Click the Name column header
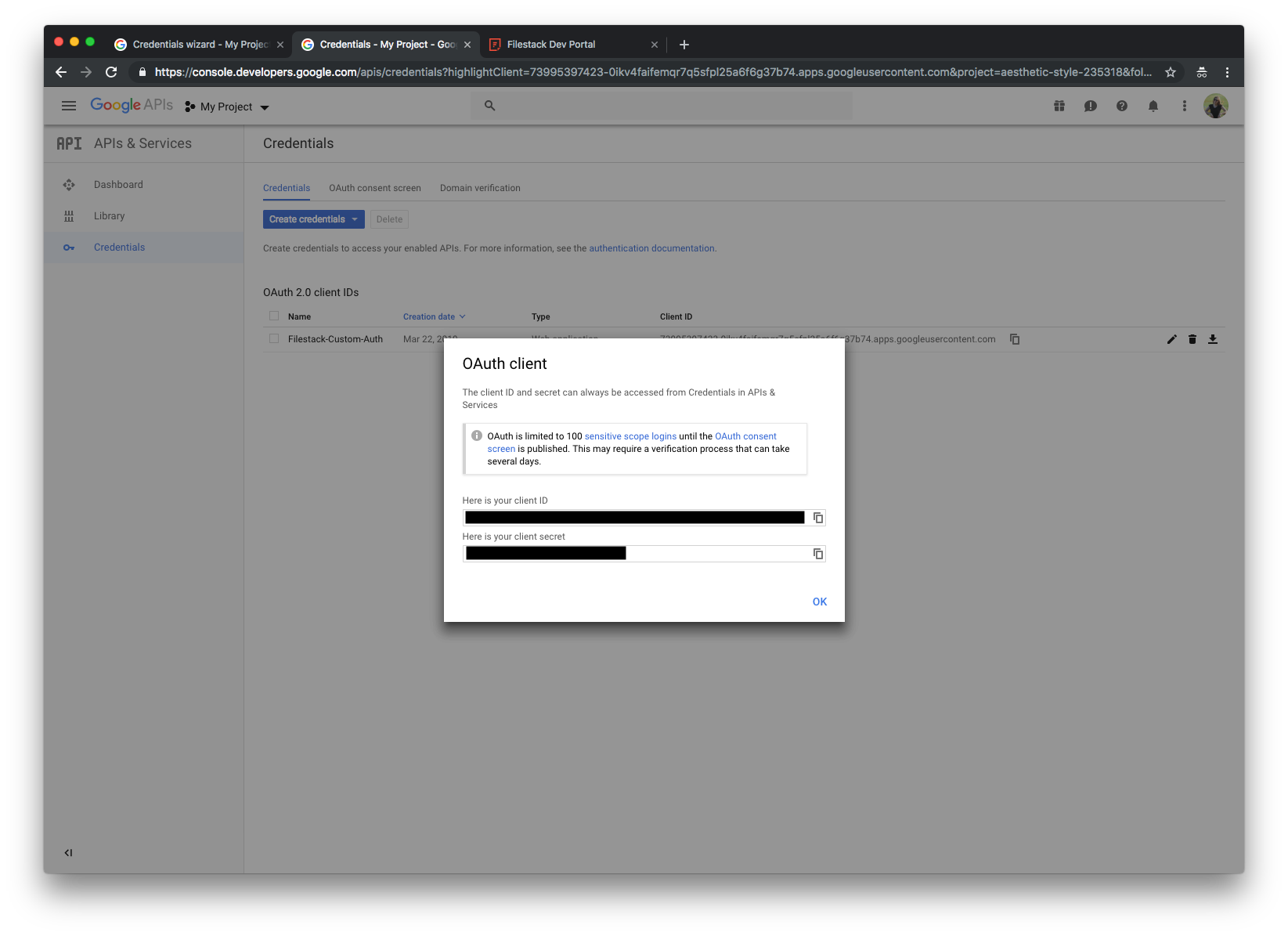 click(x=299, y=317)
